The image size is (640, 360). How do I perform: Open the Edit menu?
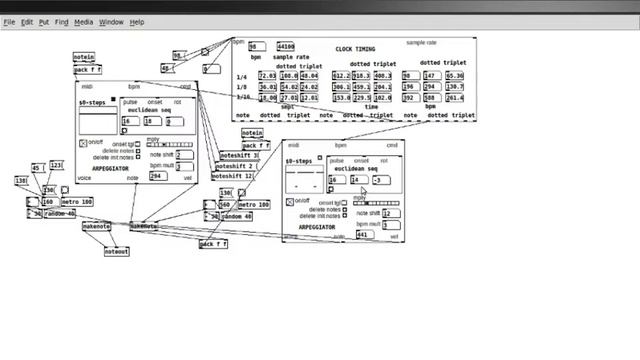coord(27,22)
